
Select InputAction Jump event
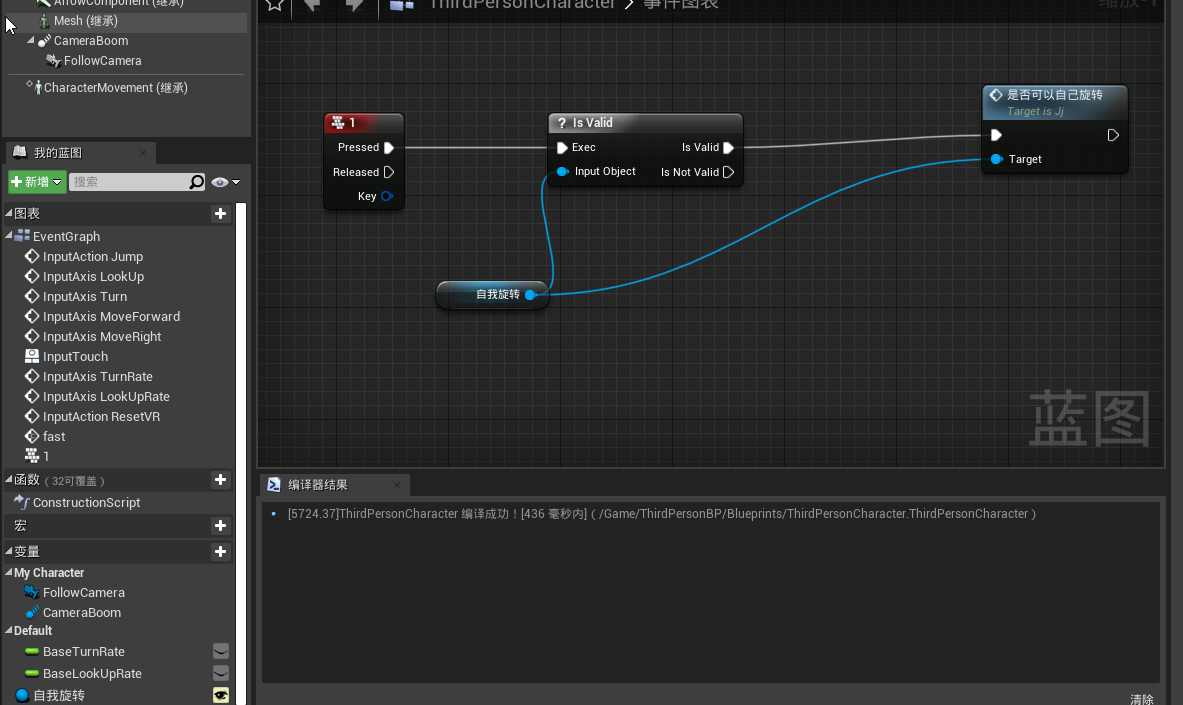93,257
